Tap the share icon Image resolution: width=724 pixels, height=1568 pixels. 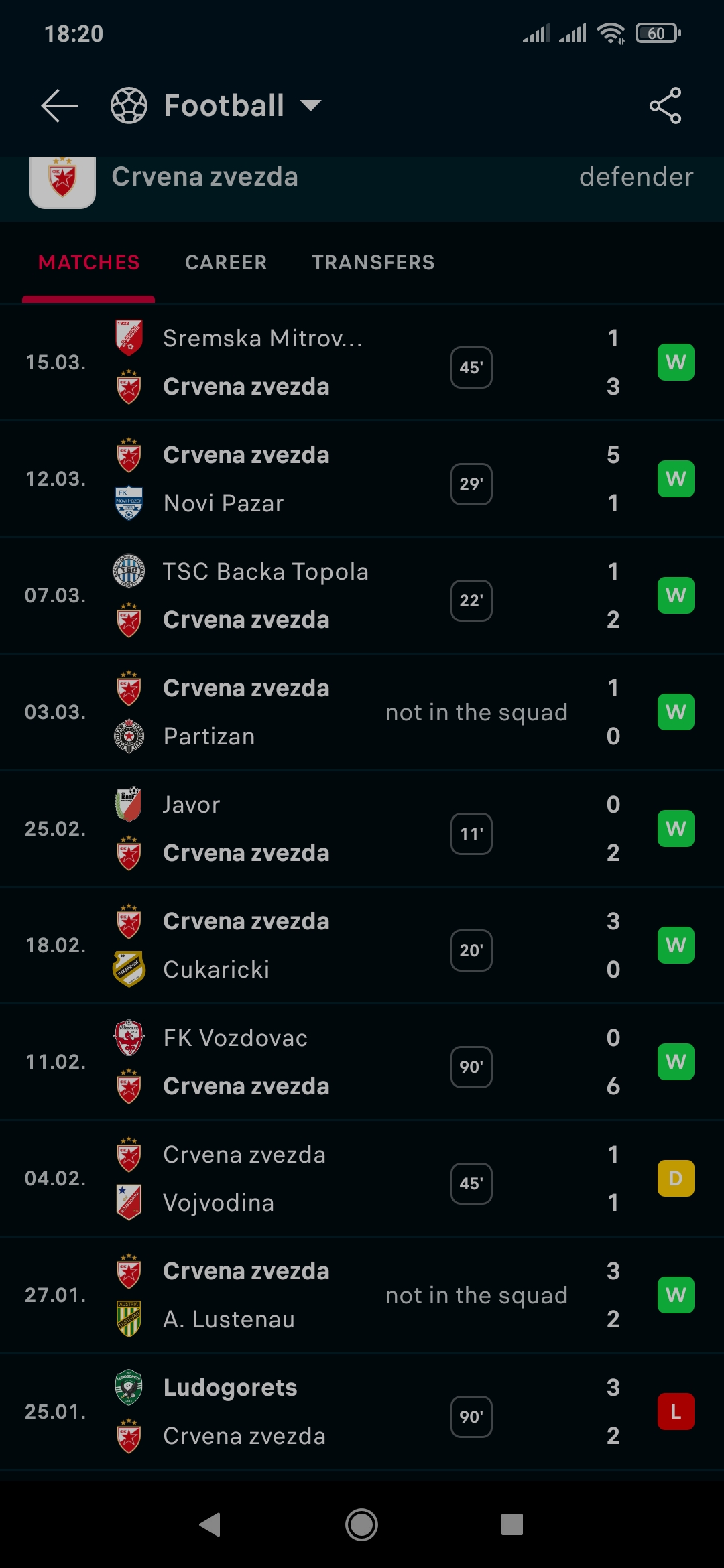click(x=665, y=106)
